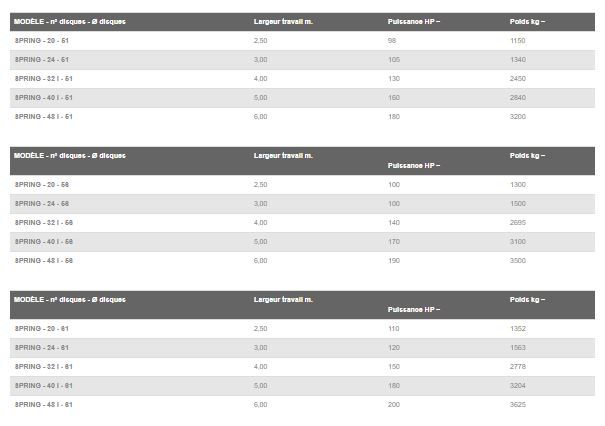Select the weight value 2840
Image resolution: width=605 pixels, height=426 pixels.
(517, 97)
